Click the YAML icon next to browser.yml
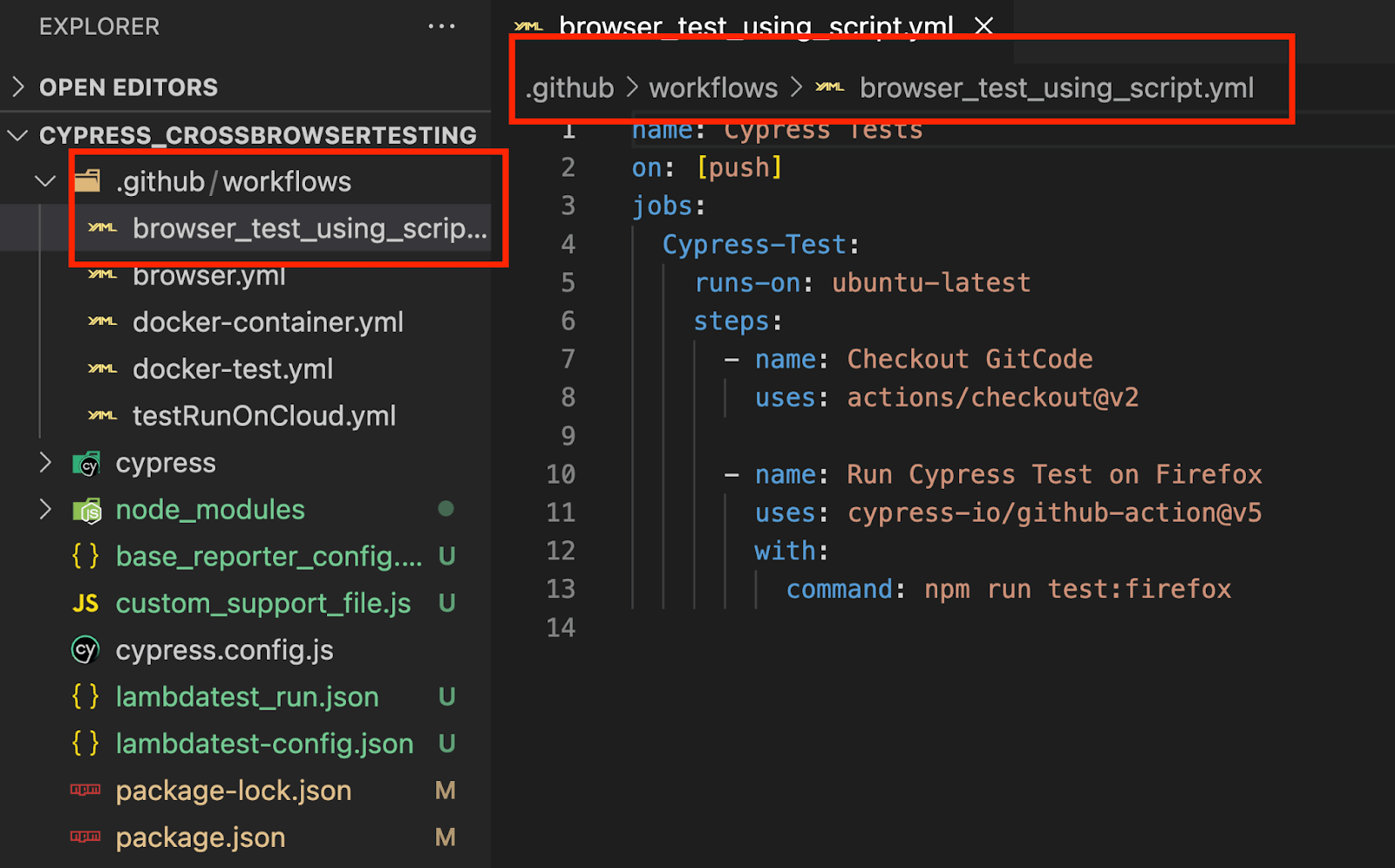Viewport: 1395px width, 868px height. pyautogui.click(x=103, y=275)
